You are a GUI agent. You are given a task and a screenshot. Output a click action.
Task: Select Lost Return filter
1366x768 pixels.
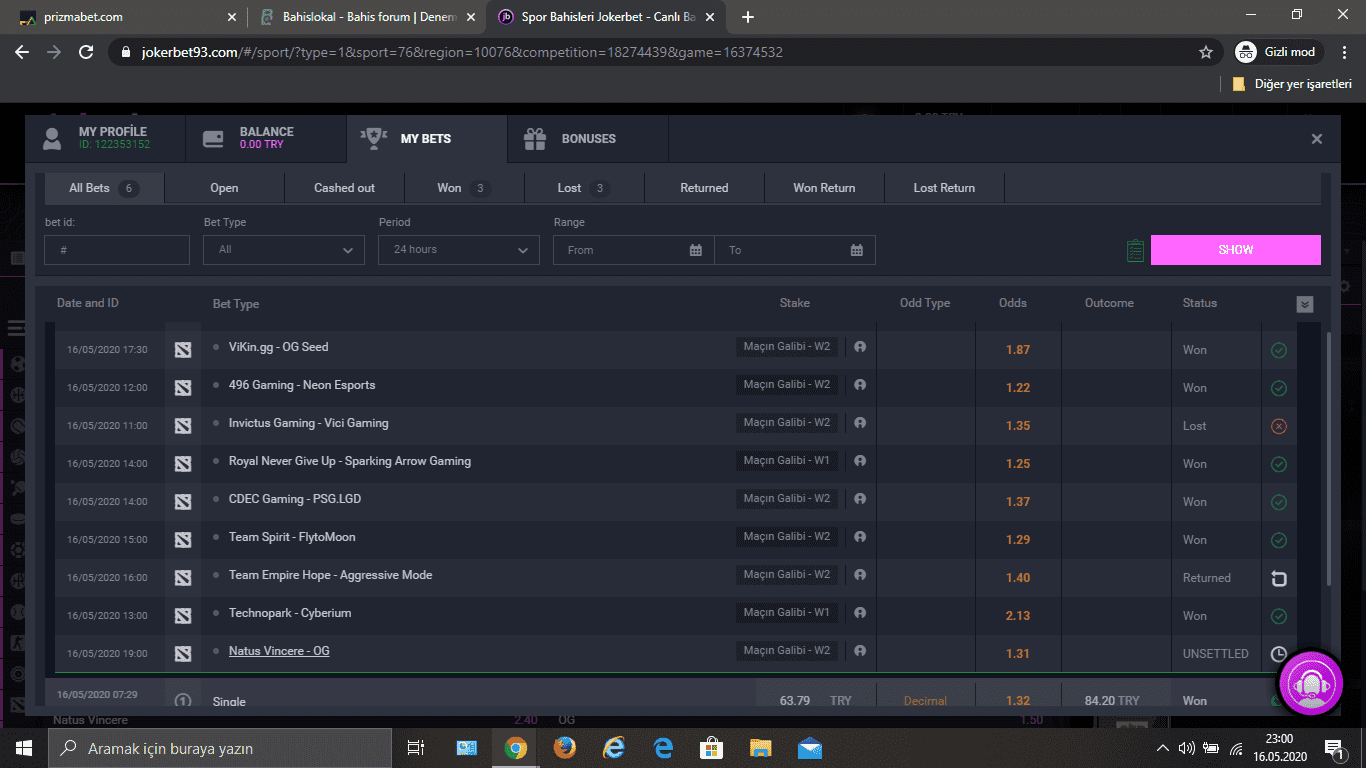pos(944,188)
